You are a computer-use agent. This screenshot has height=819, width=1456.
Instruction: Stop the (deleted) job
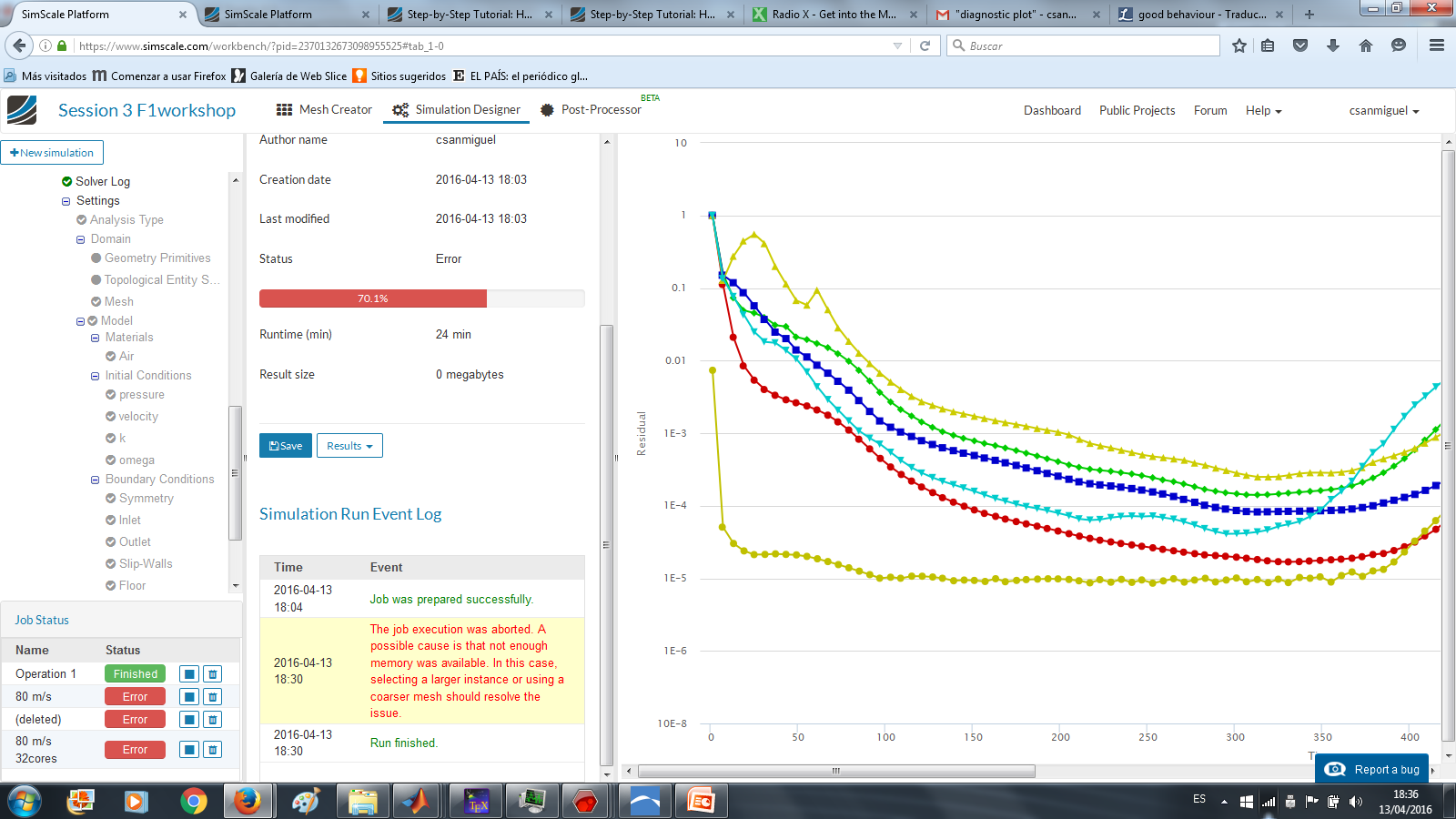[189, 720]
